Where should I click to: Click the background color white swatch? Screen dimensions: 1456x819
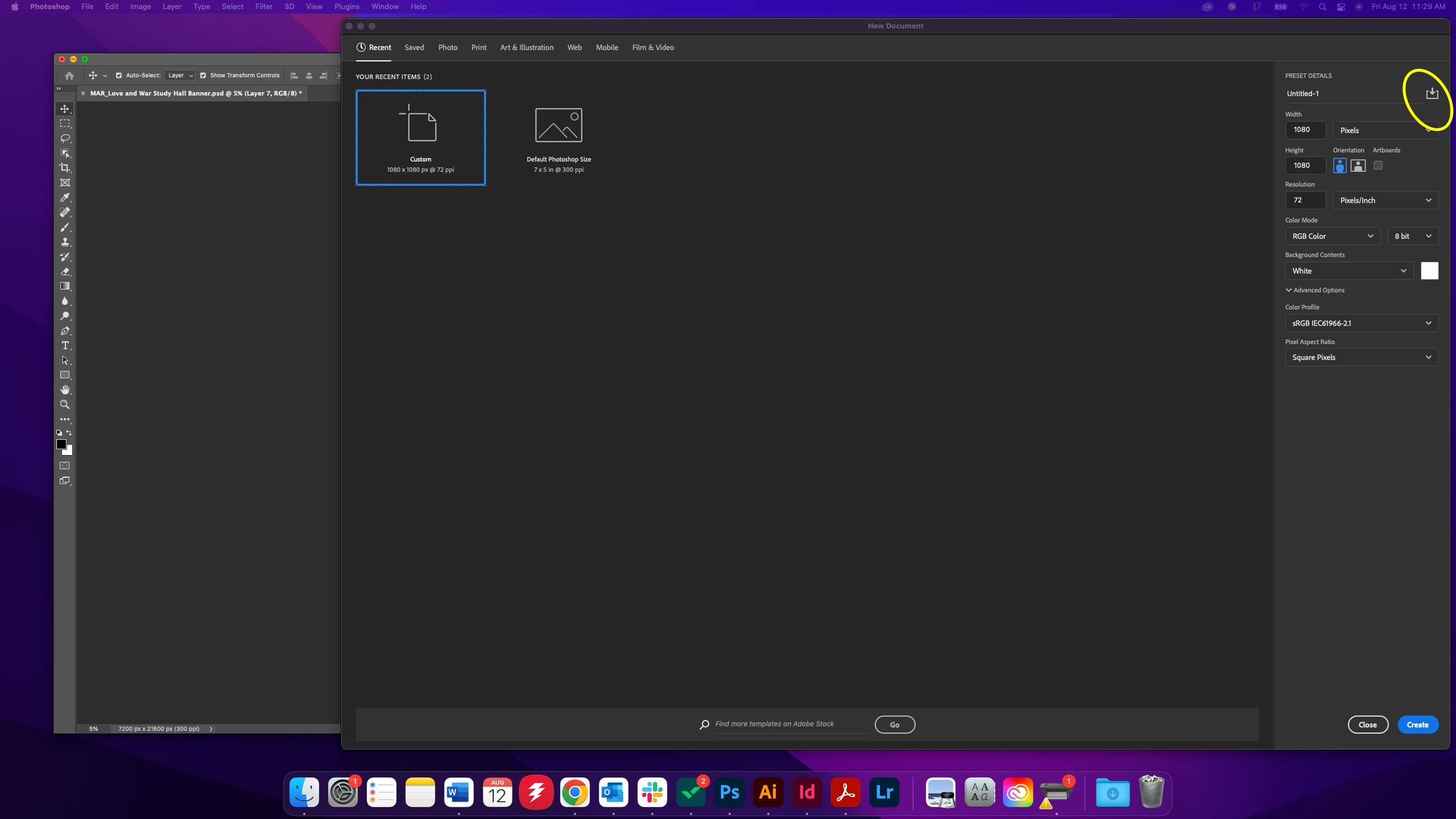point(1429,271)
